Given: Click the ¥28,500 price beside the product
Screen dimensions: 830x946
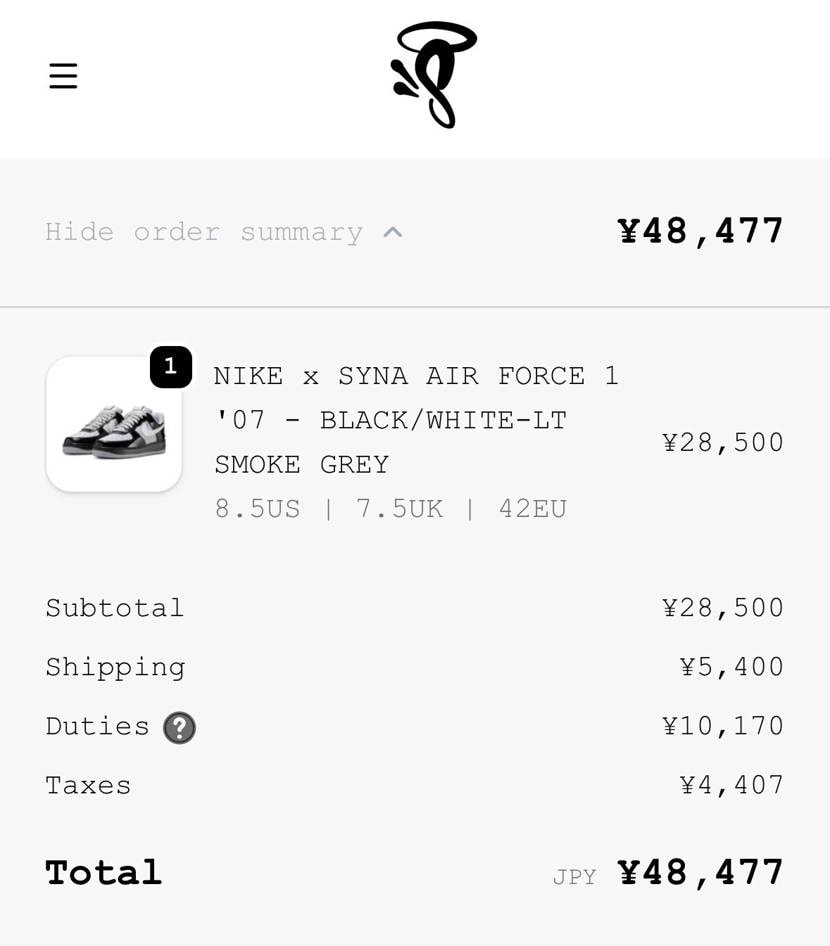Looking at the screenshot, I should (x=723, y=442).
